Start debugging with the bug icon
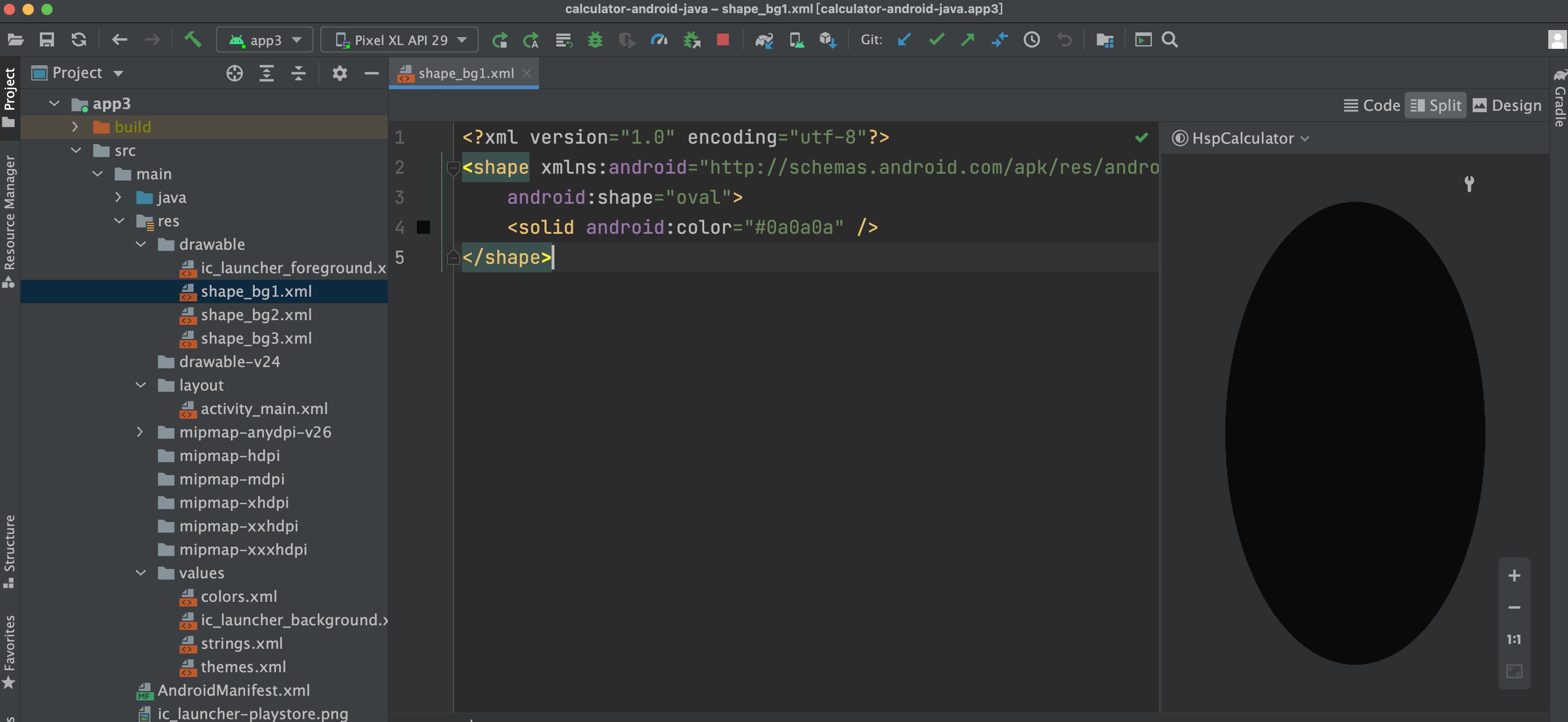Image resolution: width=1568 pixels, height=722 pixels. click(x=595, y=40)
